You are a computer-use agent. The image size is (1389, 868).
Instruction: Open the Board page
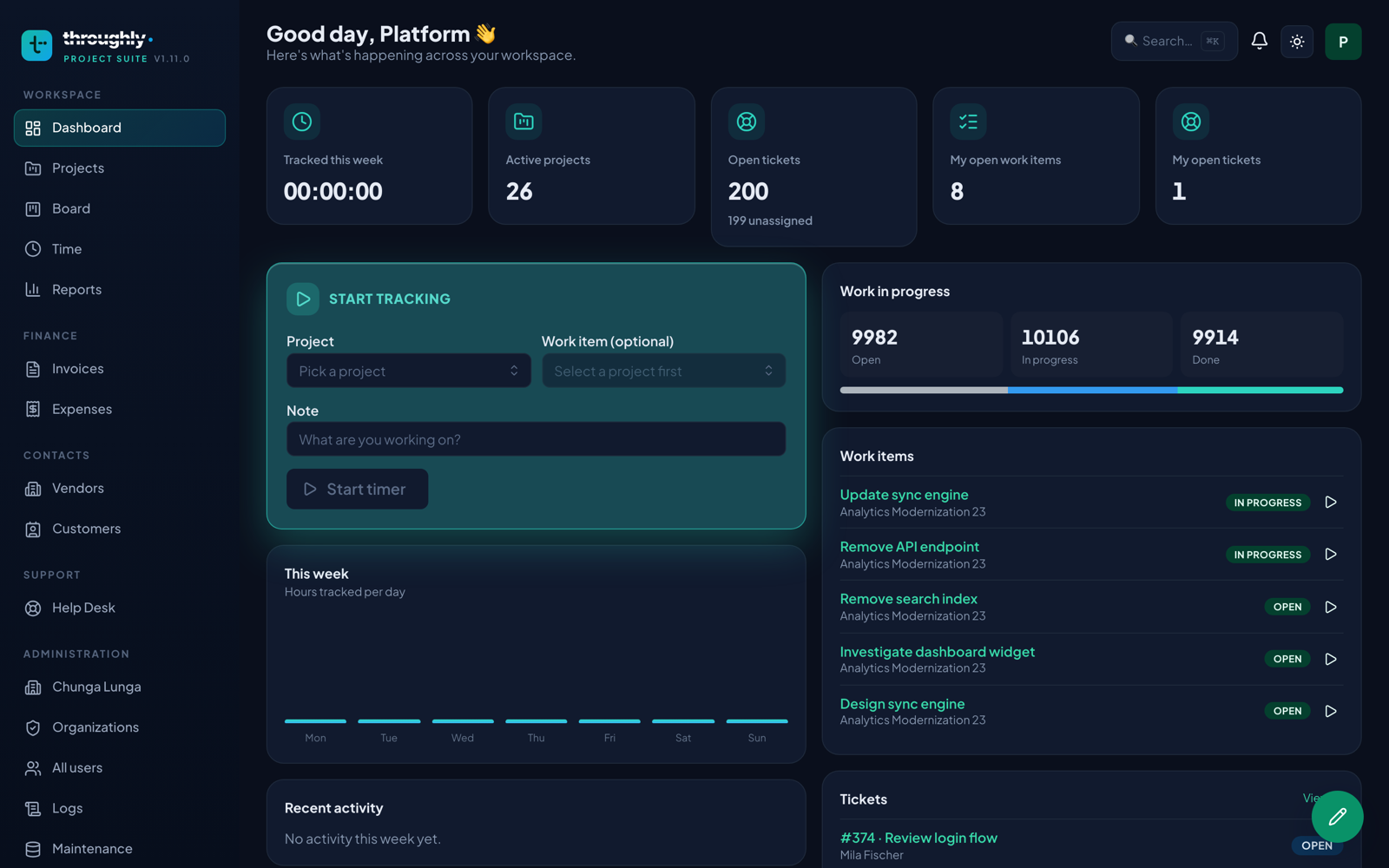tap(120, 208)
